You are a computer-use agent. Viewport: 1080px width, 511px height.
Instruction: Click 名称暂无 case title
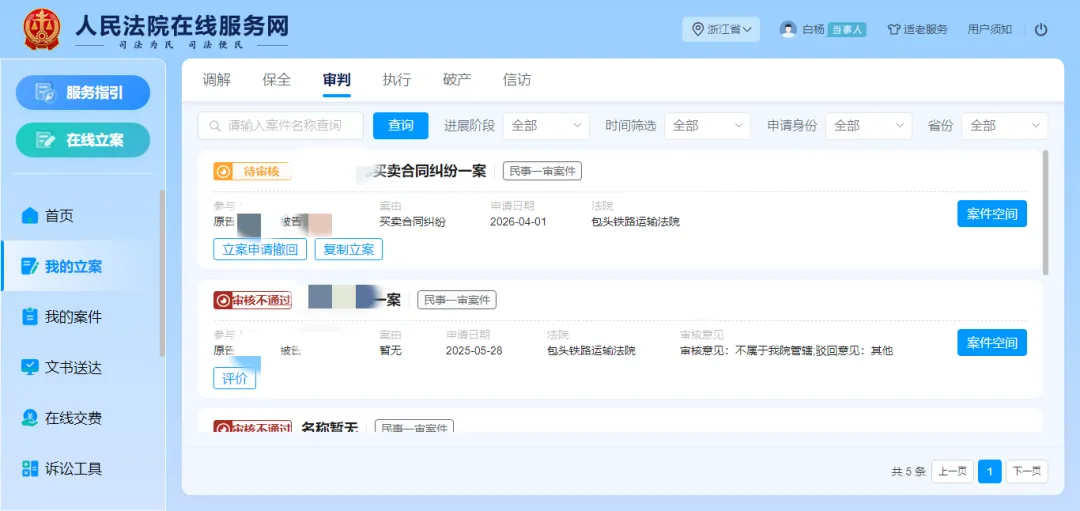coord(331,428)
